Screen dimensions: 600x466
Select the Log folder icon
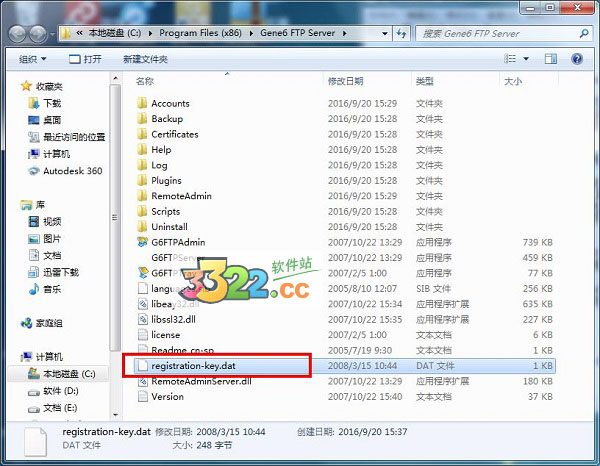(x=142, y=165)
